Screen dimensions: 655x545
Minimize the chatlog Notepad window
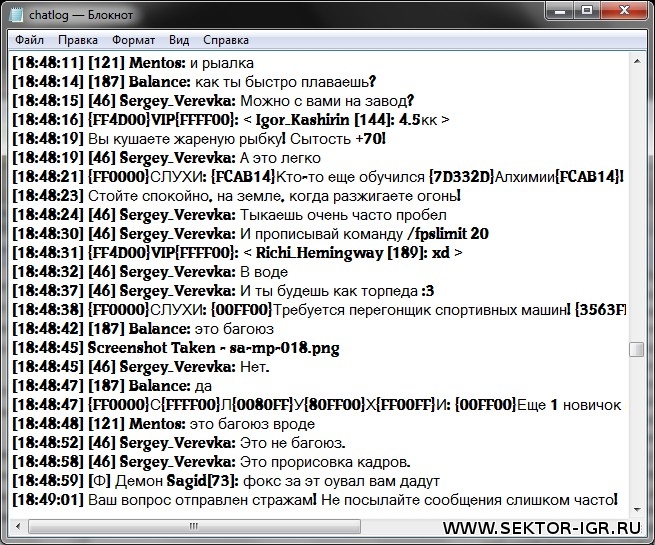pos(559,10)
